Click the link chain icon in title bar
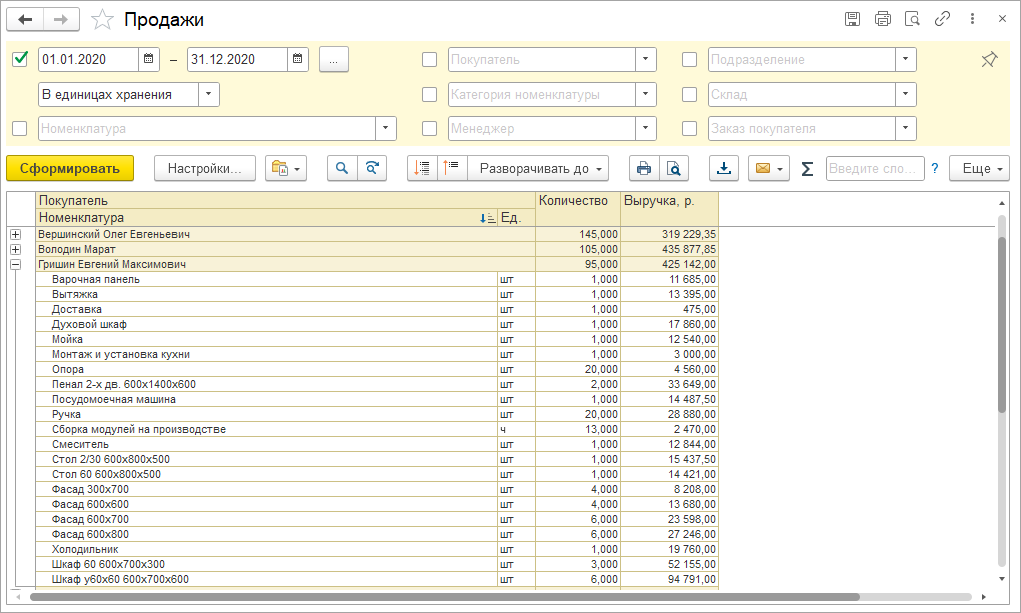 (x=942, y=19)
